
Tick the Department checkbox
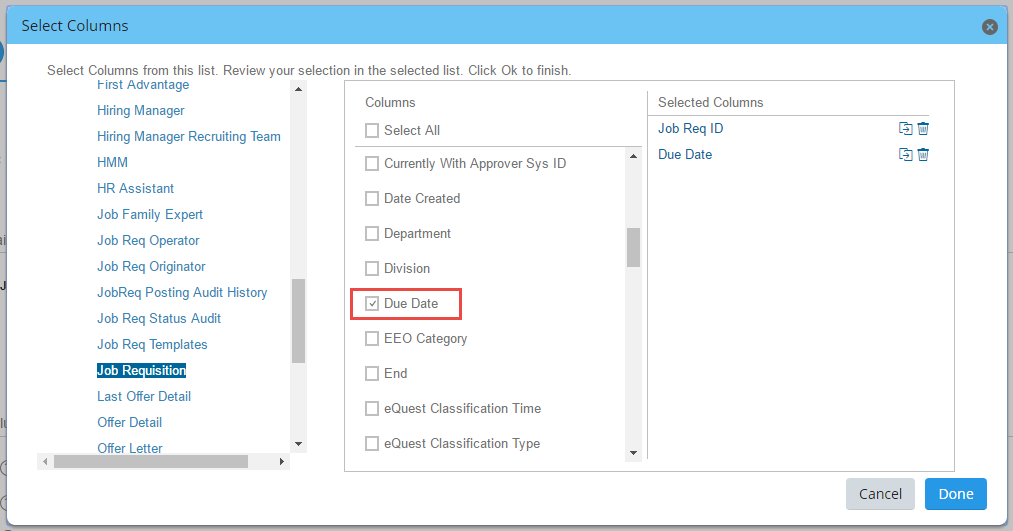[372, 233]
